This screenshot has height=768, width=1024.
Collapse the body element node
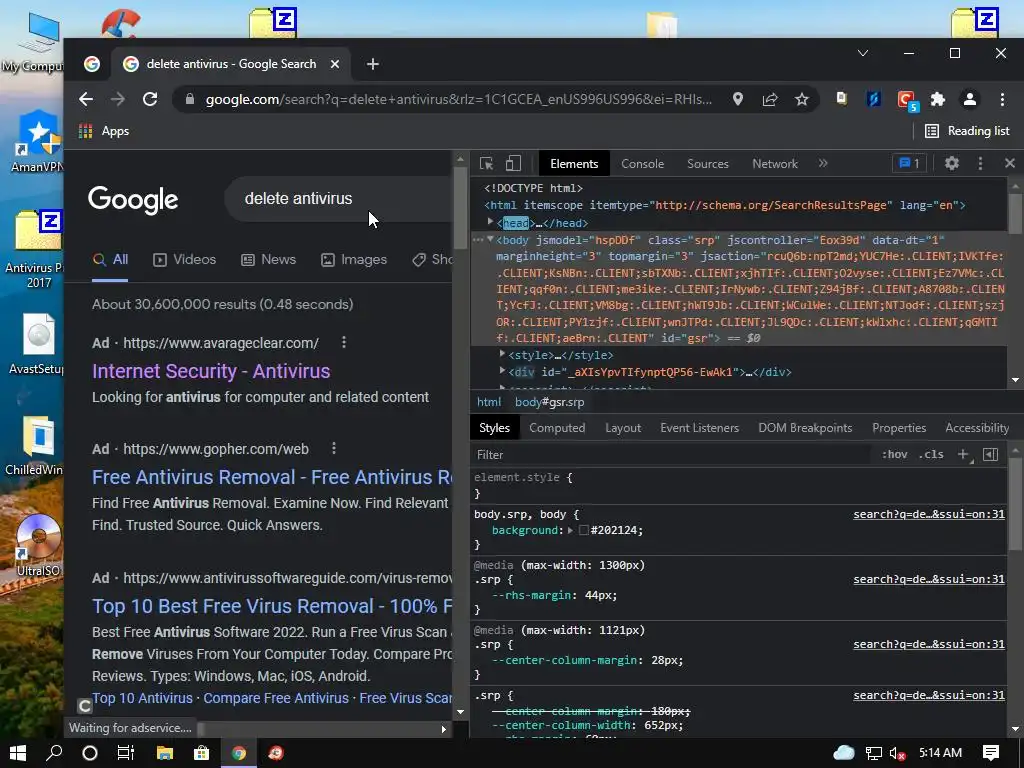[490, 240]
